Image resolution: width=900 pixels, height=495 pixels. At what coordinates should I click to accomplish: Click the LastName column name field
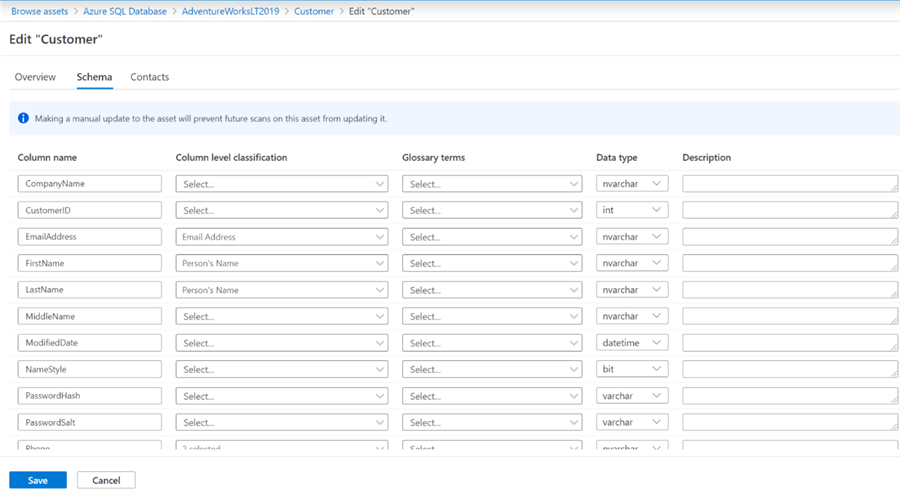89,290
